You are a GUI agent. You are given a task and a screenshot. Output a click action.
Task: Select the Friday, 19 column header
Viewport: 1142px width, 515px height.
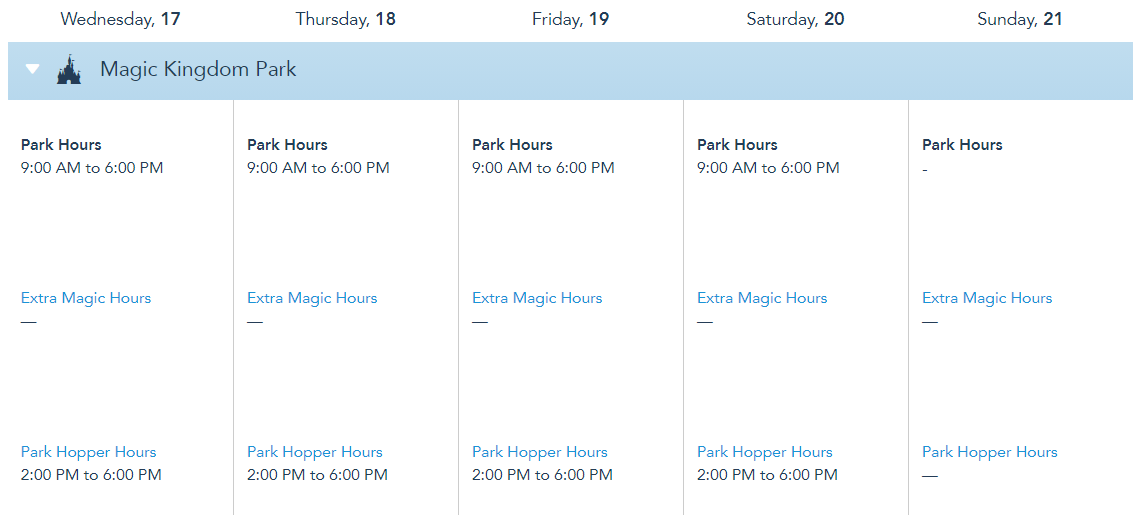click(570, 19)
